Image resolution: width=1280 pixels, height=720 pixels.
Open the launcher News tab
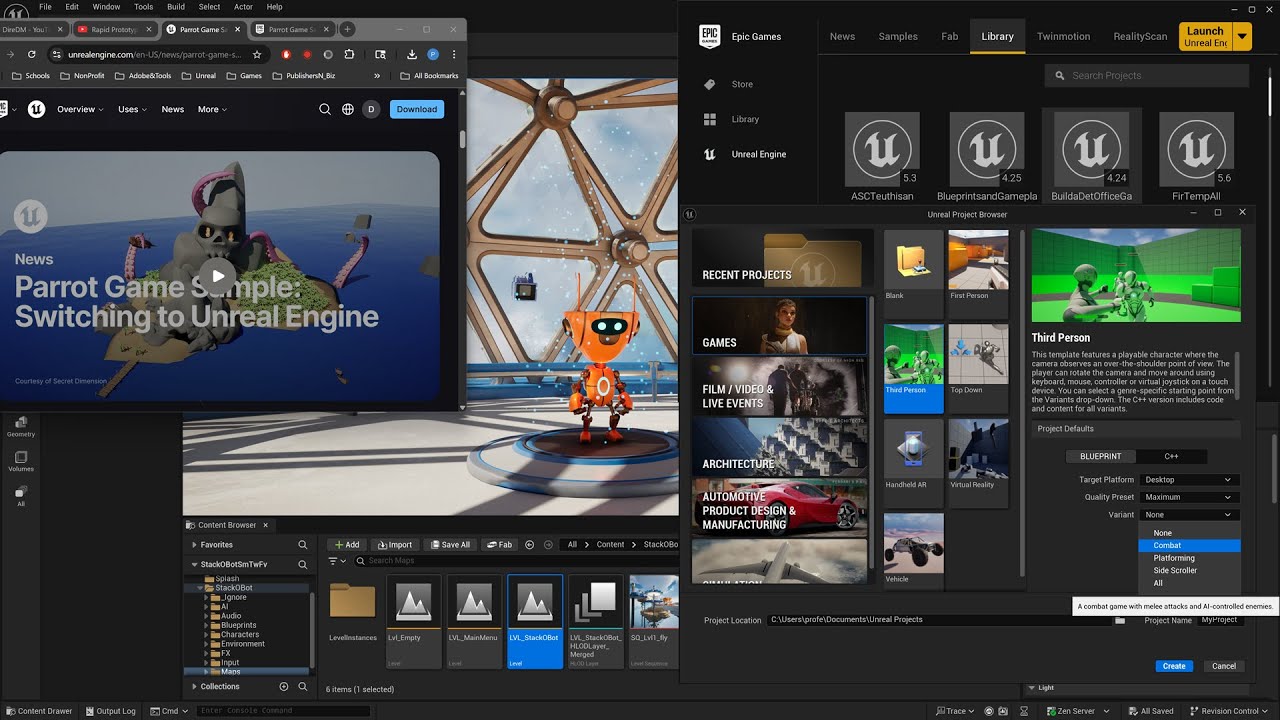tap(842, 36)
